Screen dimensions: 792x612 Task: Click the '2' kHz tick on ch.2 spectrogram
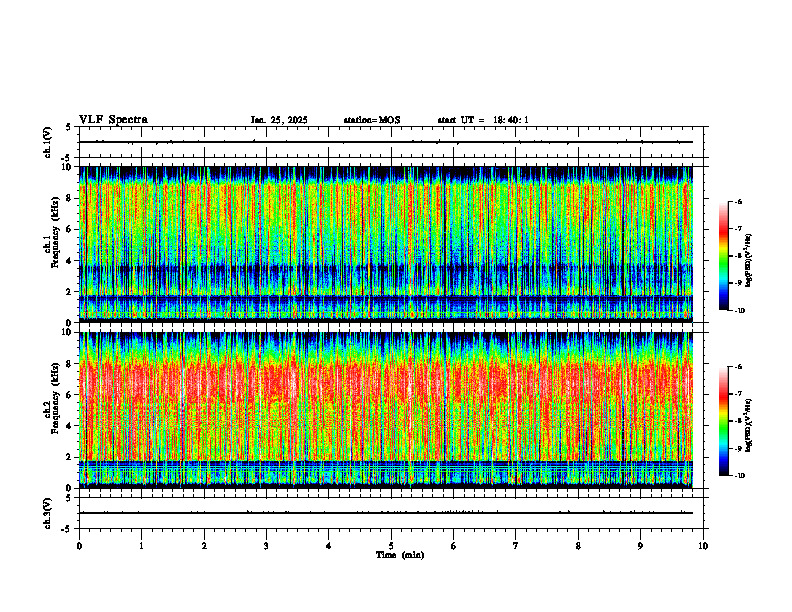tap(70, 457)
